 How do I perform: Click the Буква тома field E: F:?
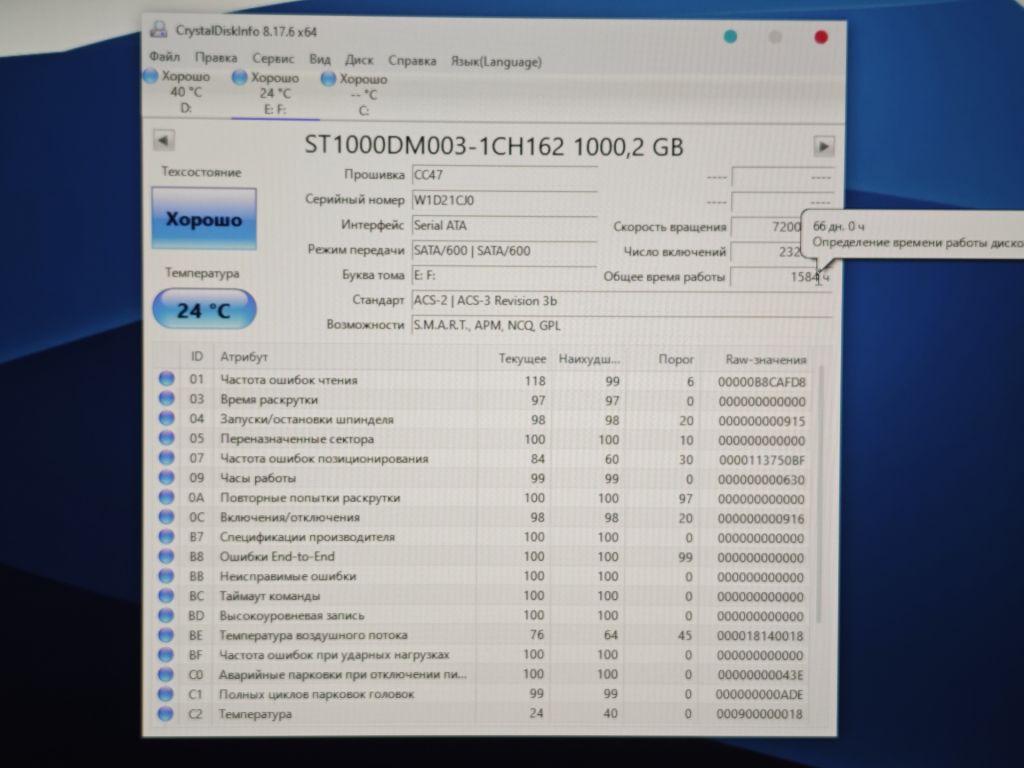point(504,276)
